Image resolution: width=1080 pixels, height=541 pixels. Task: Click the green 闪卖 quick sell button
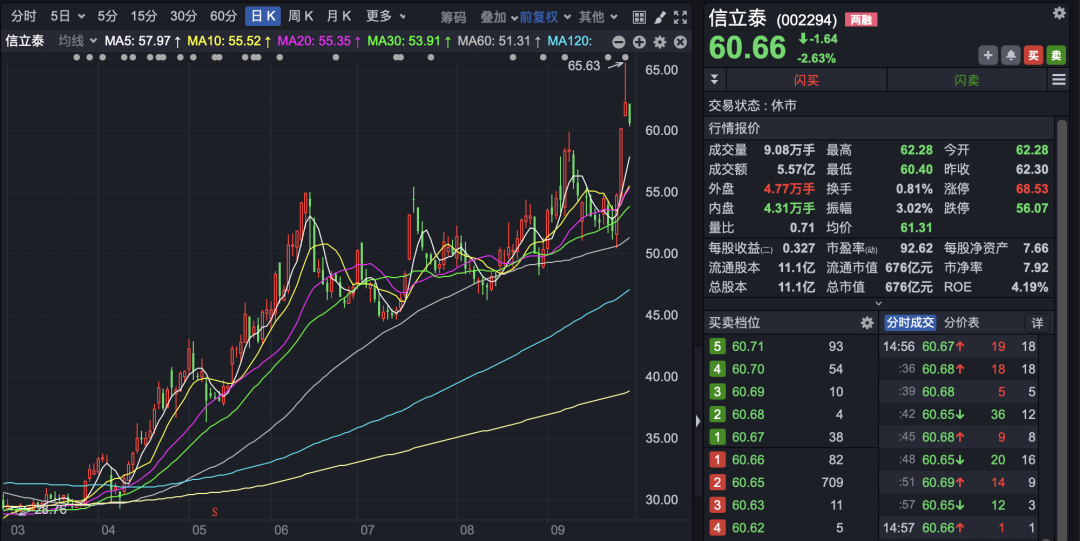point(966,80)
